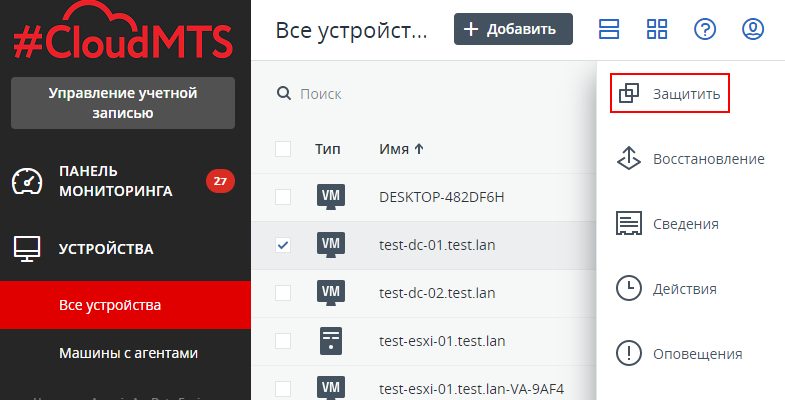Click Управление учетной записью button
785x400 pixels.
click(123, 103)
